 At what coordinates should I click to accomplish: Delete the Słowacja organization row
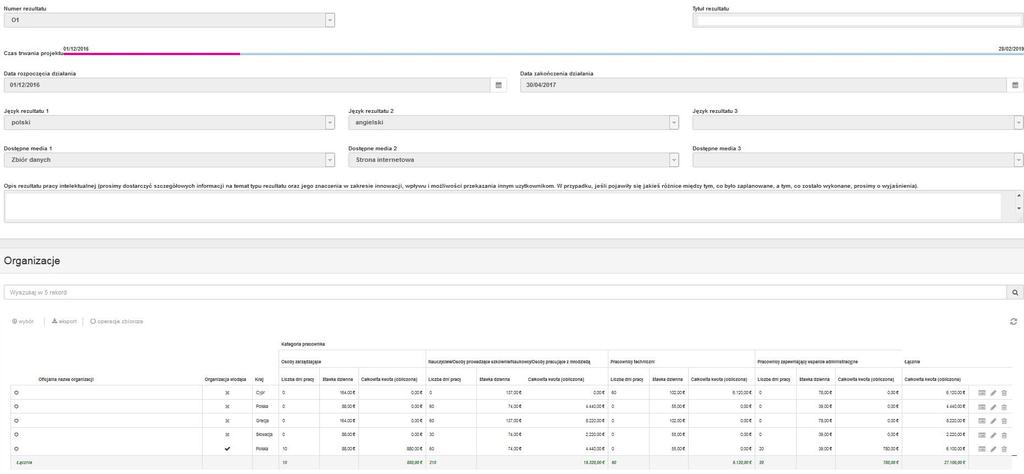click(1004, 435)
